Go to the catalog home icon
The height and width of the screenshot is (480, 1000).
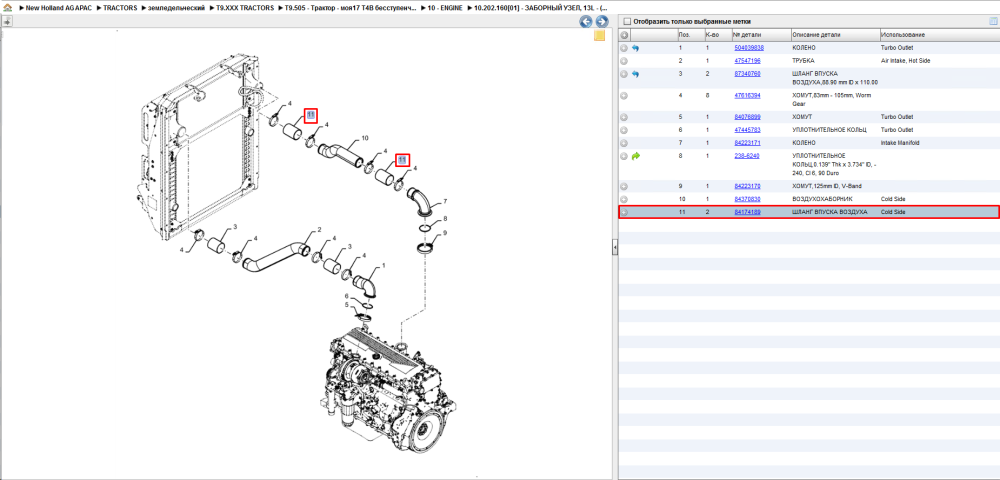(7, 8)
